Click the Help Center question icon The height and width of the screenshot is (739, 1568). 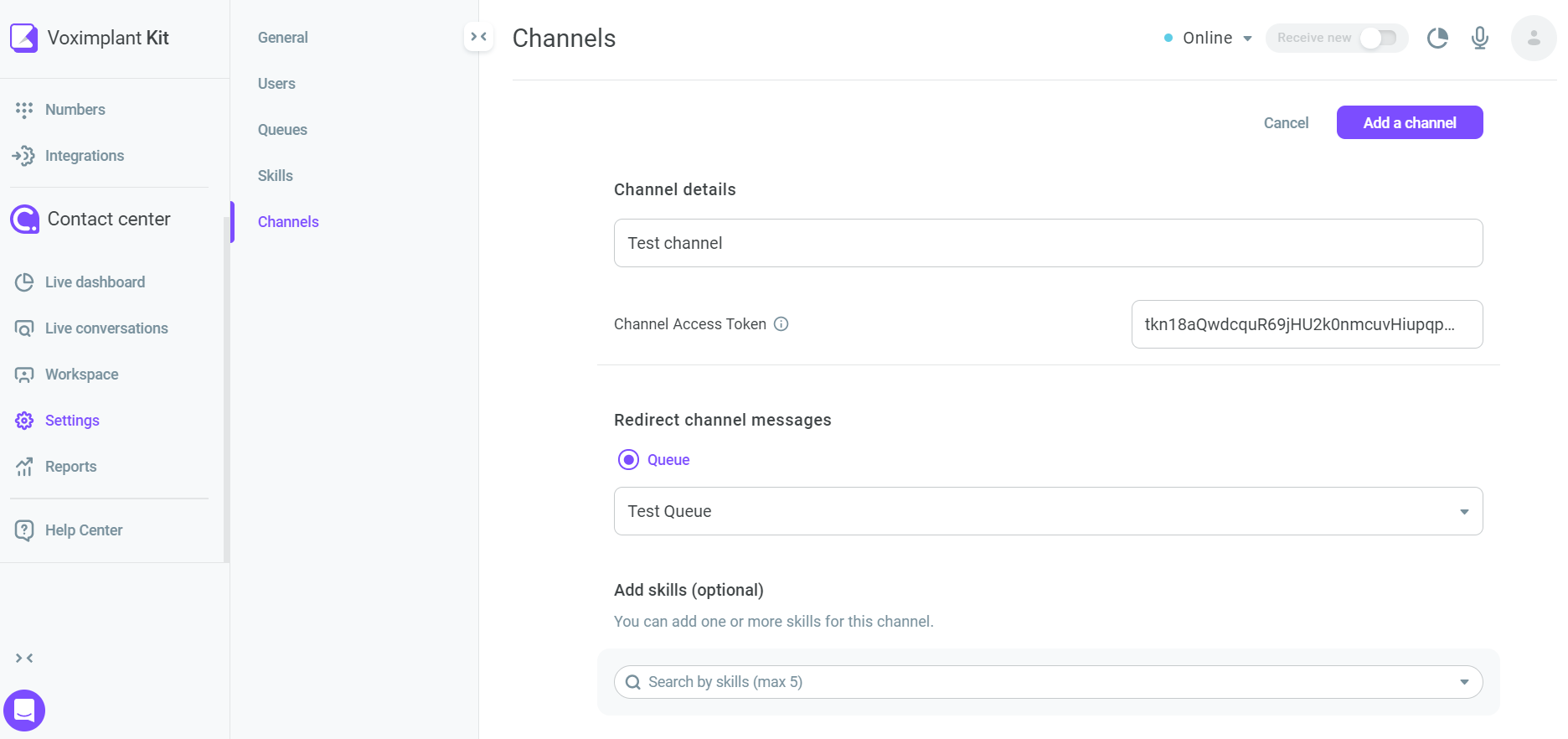(24, 530)
